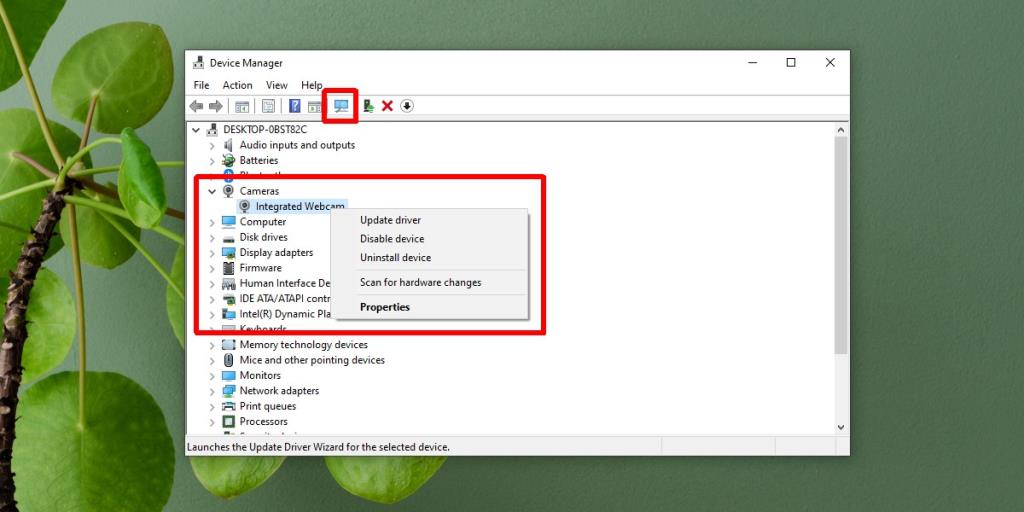
Task: Click the Display adapters category icon
Action: (x=229, y=252)
